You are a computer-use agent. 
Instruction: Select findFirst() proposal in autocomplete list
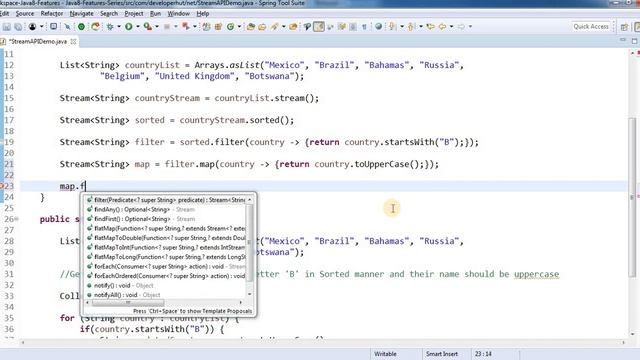click(x=166, y=219)
